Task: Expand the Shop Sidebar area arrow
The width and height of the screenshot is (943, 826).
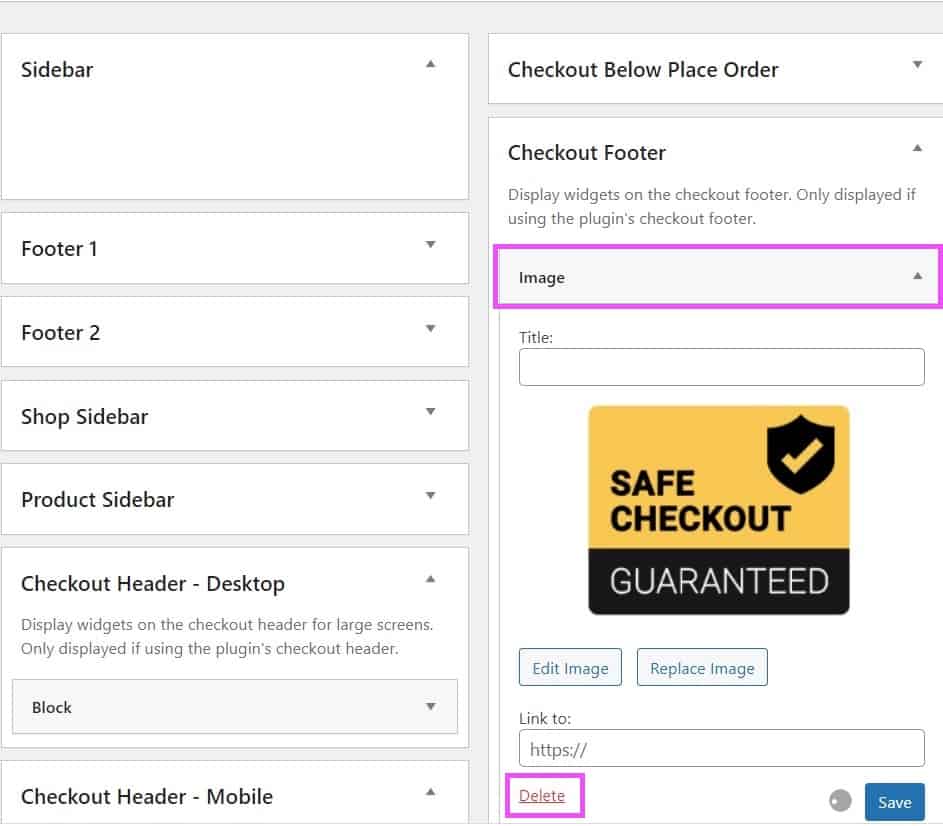Action: coord(430,411)
